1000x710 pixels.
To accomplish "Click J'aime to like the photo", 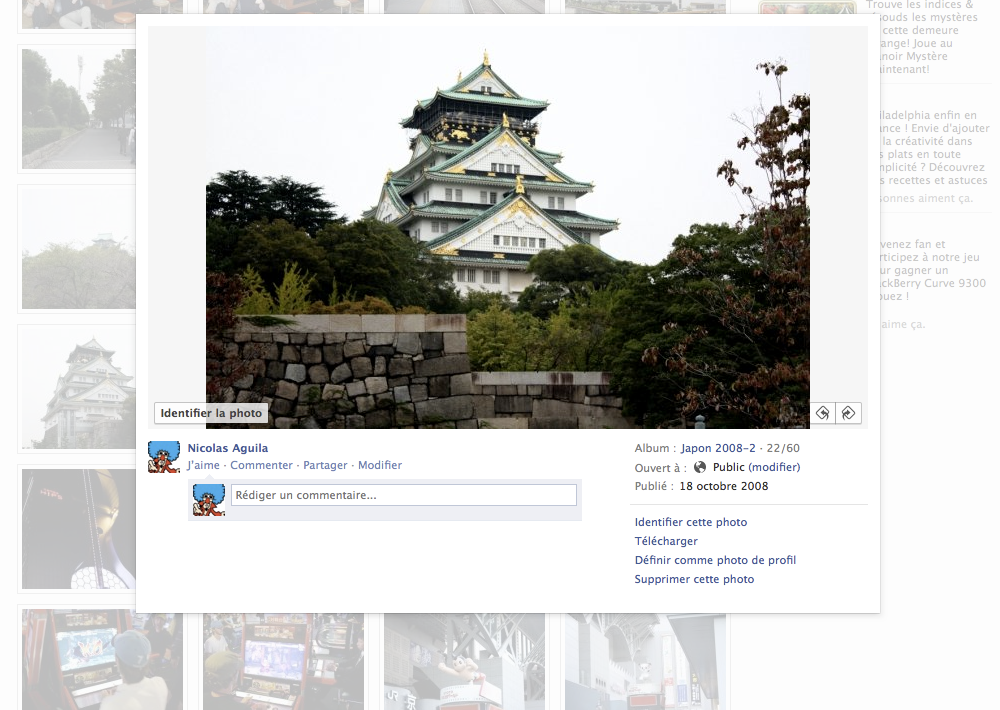I will (203, 465).
